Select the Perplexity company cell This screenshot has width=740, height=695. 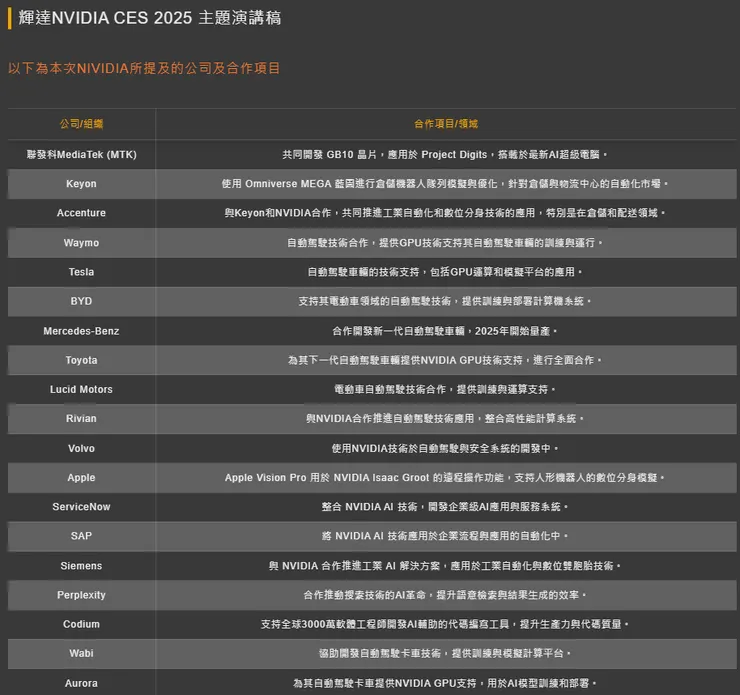pos(81,595)
